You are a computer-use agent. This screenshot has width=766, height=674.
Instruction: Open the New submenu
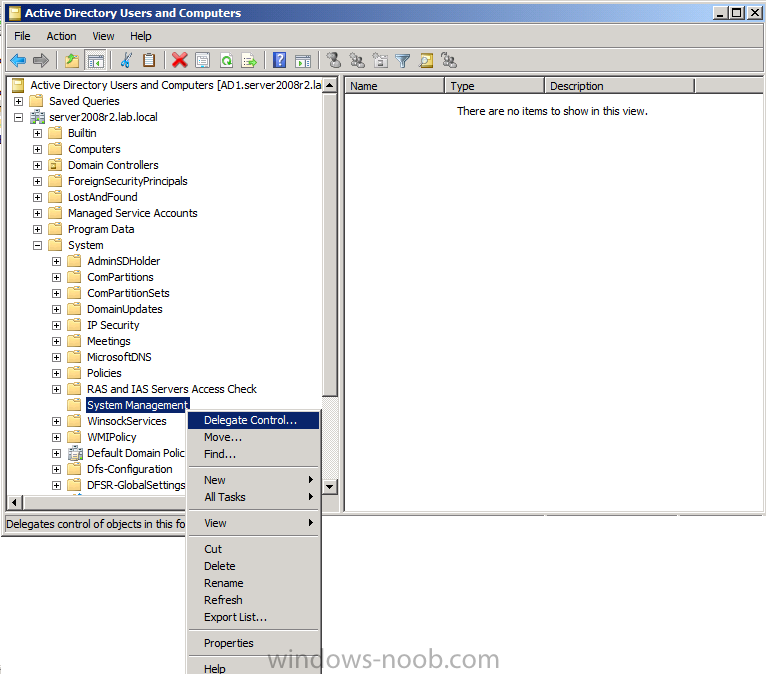coord(254,480)
